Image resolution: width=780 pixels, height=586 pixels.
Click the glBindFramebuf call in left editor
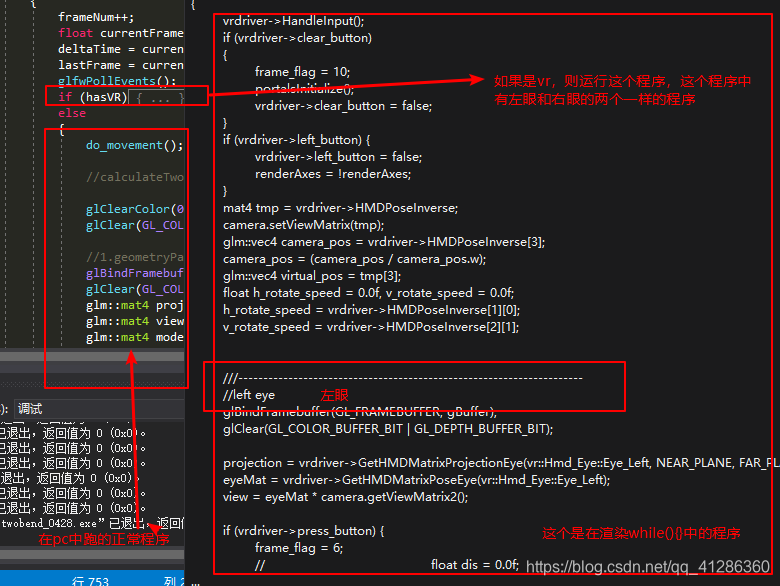[x=135, y=273]
